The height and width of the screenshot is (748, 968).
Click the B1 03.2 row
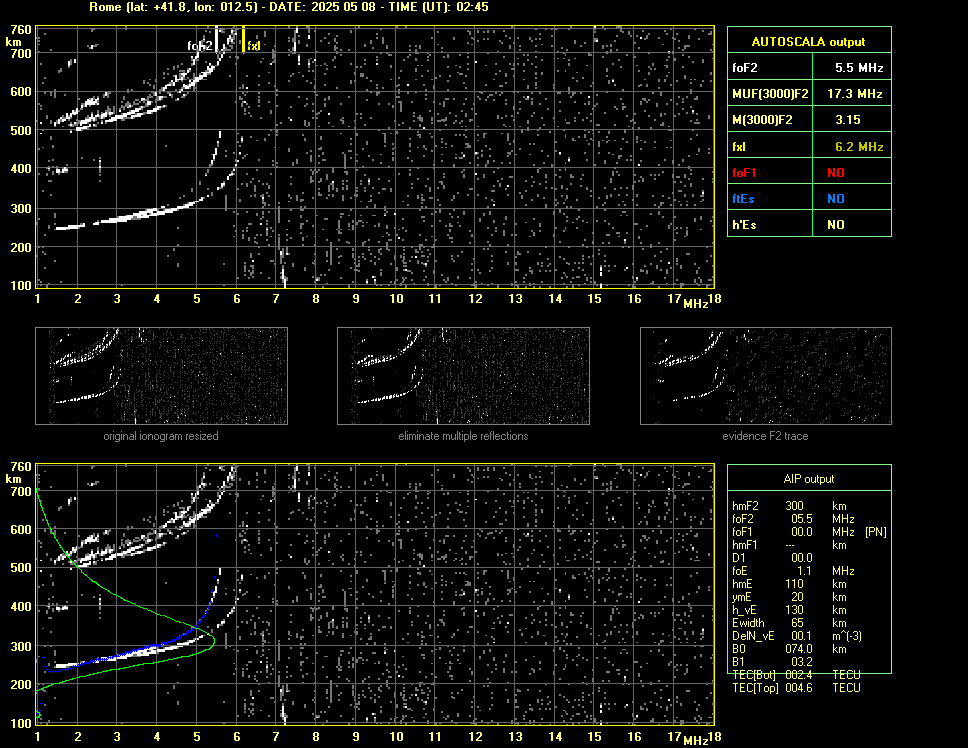click(772, 662)
